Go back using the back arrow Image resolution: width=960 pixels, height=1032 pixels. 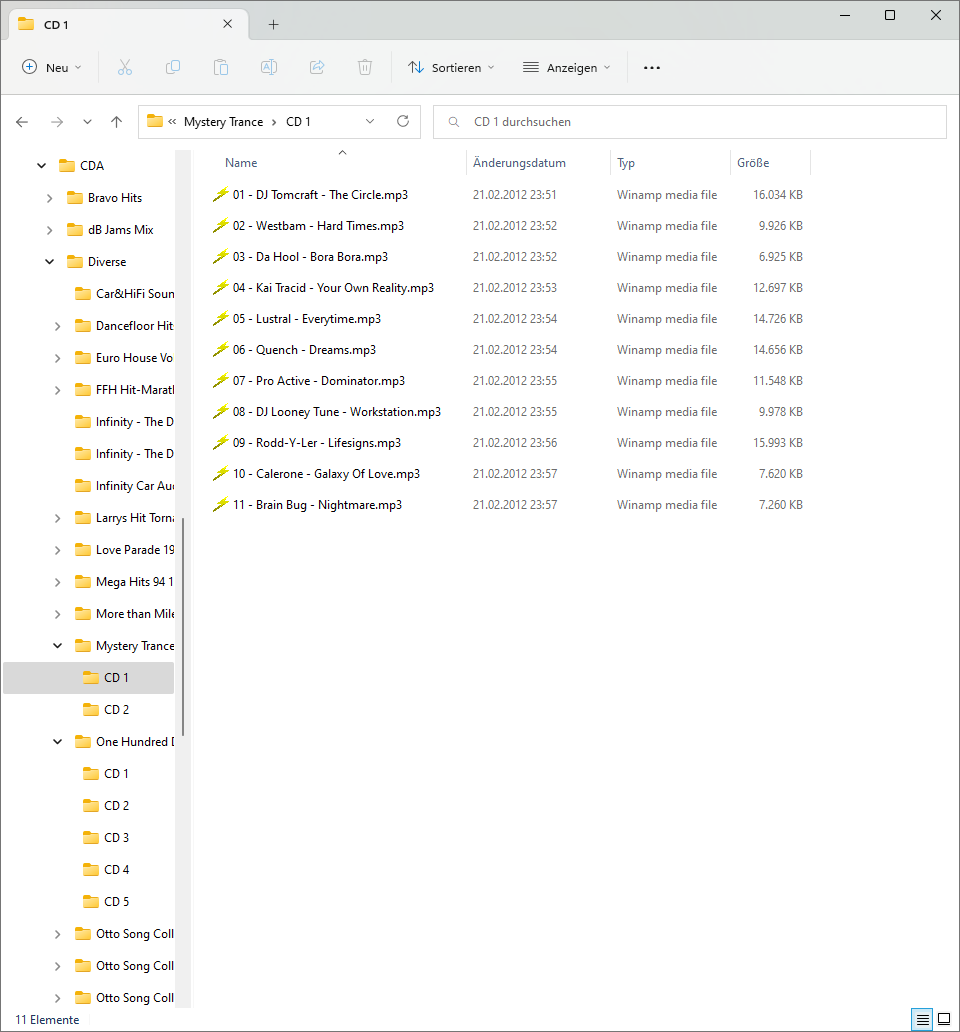(x=21, y=120)
